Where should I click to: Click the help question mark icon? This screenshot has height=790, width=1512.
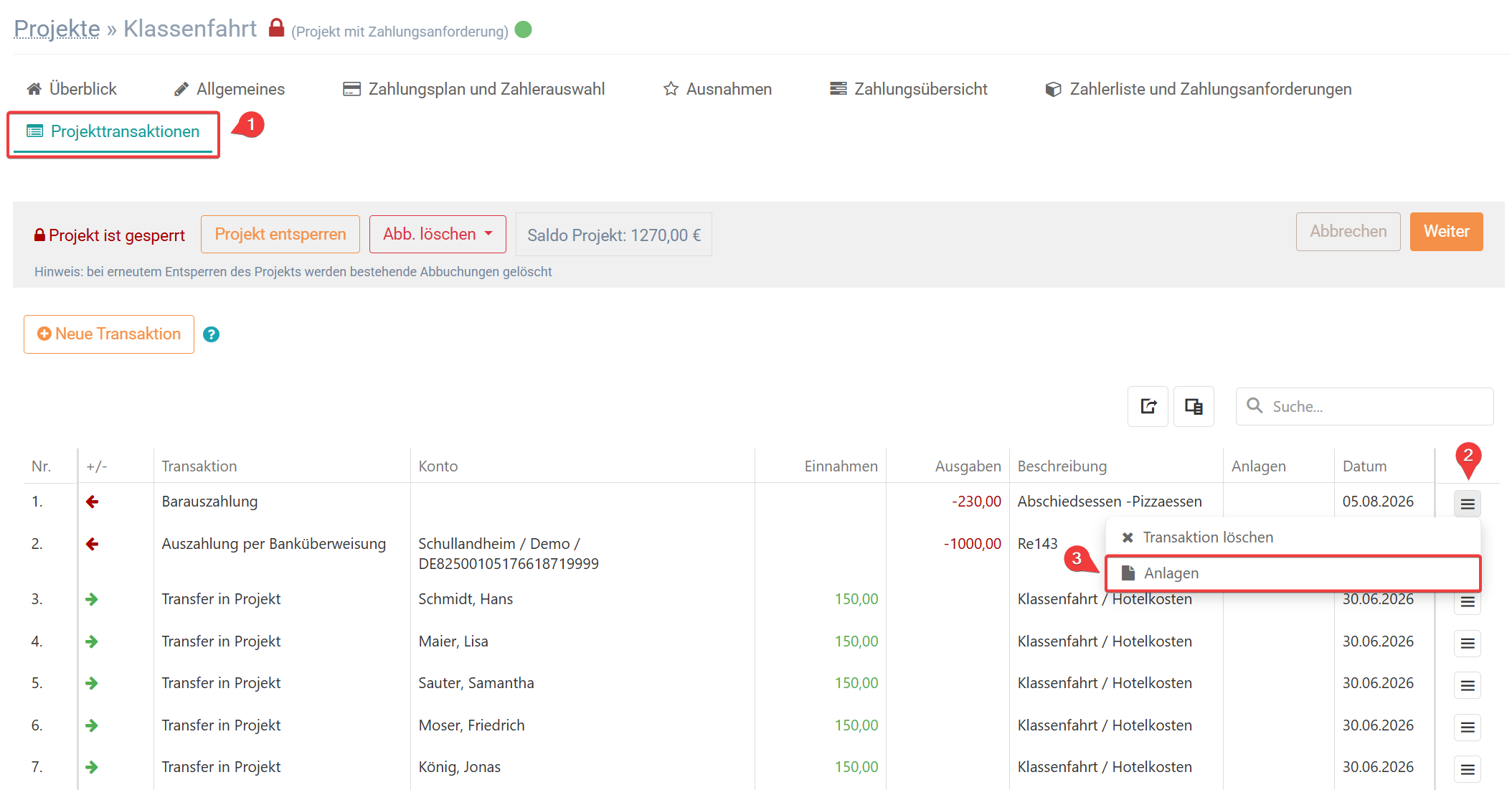211,334
